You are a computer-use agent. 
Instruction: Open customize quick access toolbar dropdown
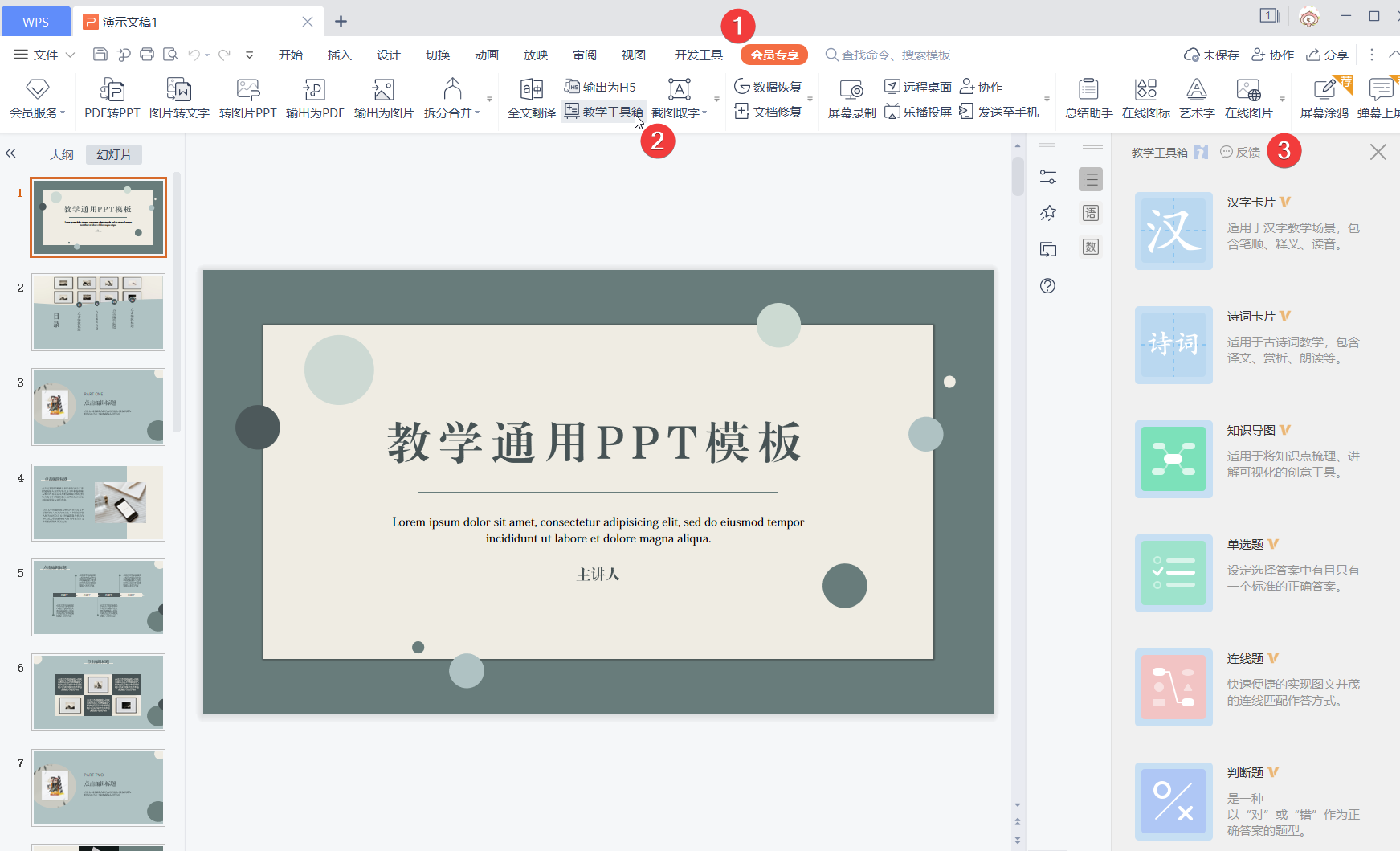pos(250,55)
